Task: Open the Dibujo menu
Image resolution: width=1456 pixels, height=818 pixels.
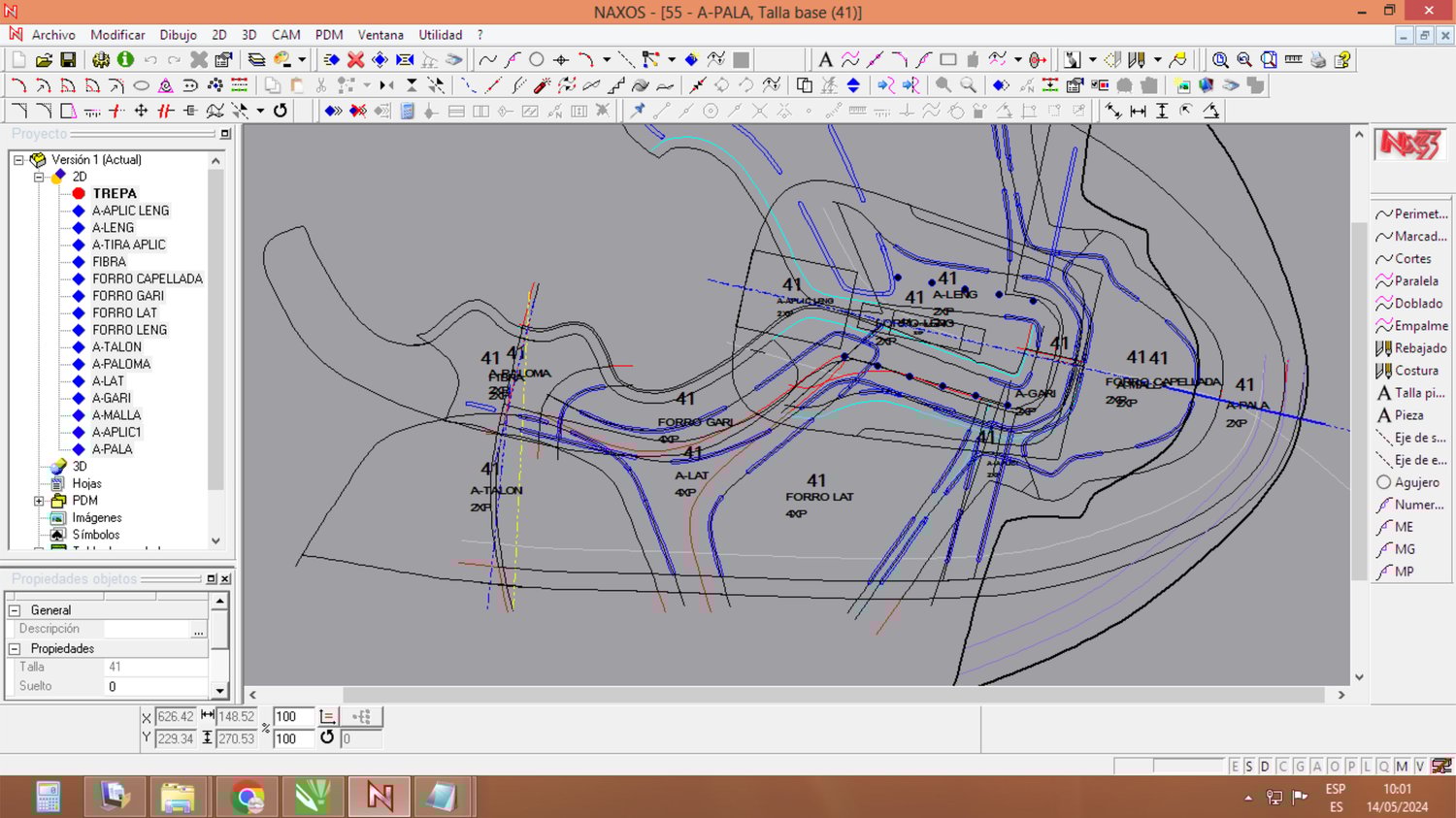Action: [x=178, y=35]
